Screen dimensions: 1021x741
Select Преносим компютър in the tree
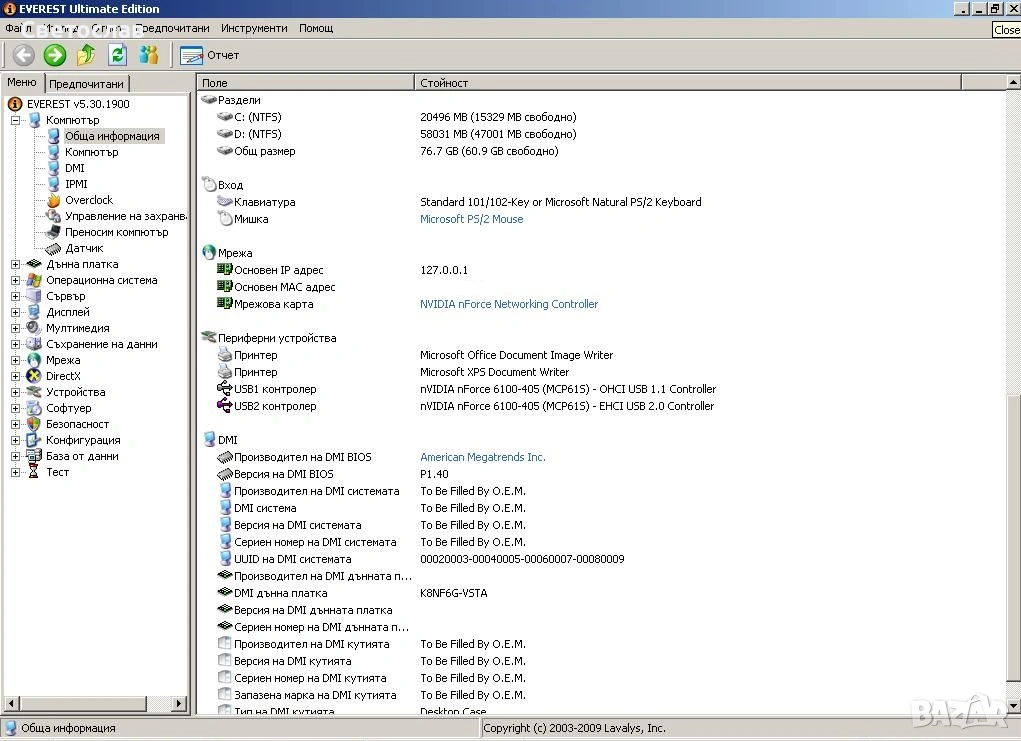click(116, 232)
